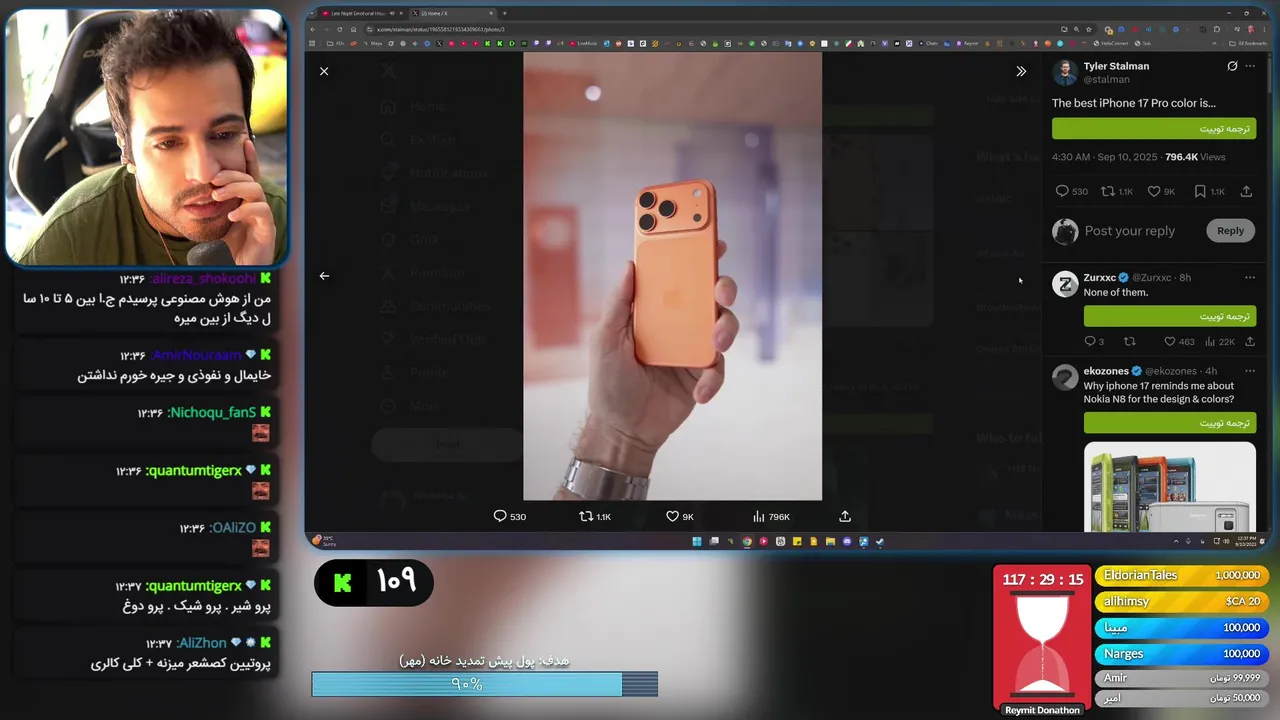Open a new browser tab
The image size is (1280, 720).
coord(504,13)
